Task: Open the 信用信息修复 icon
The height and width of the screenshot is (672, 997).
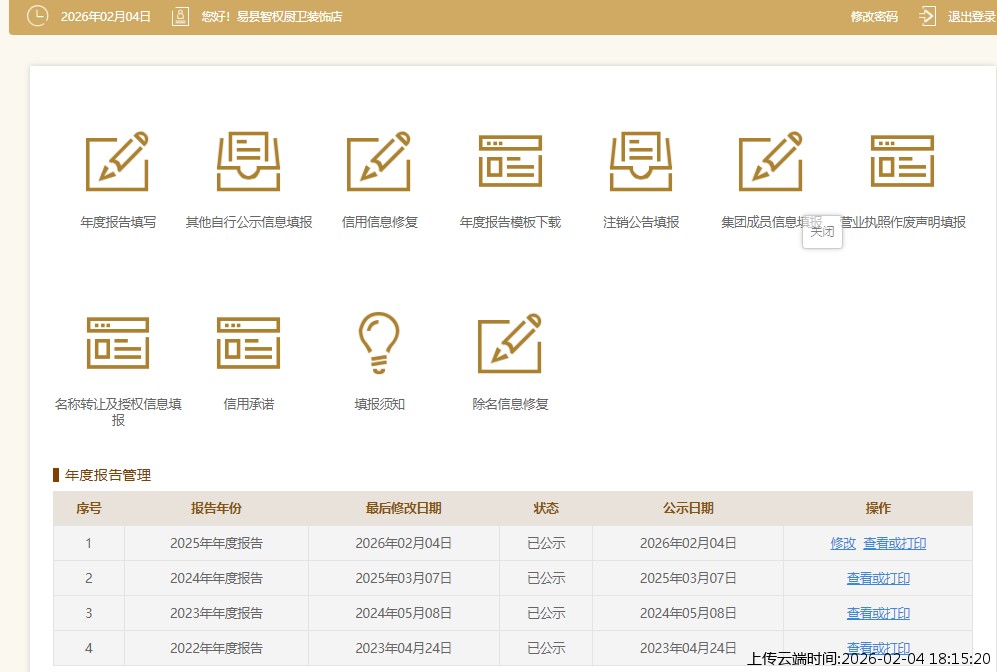Action: [379, 161]
